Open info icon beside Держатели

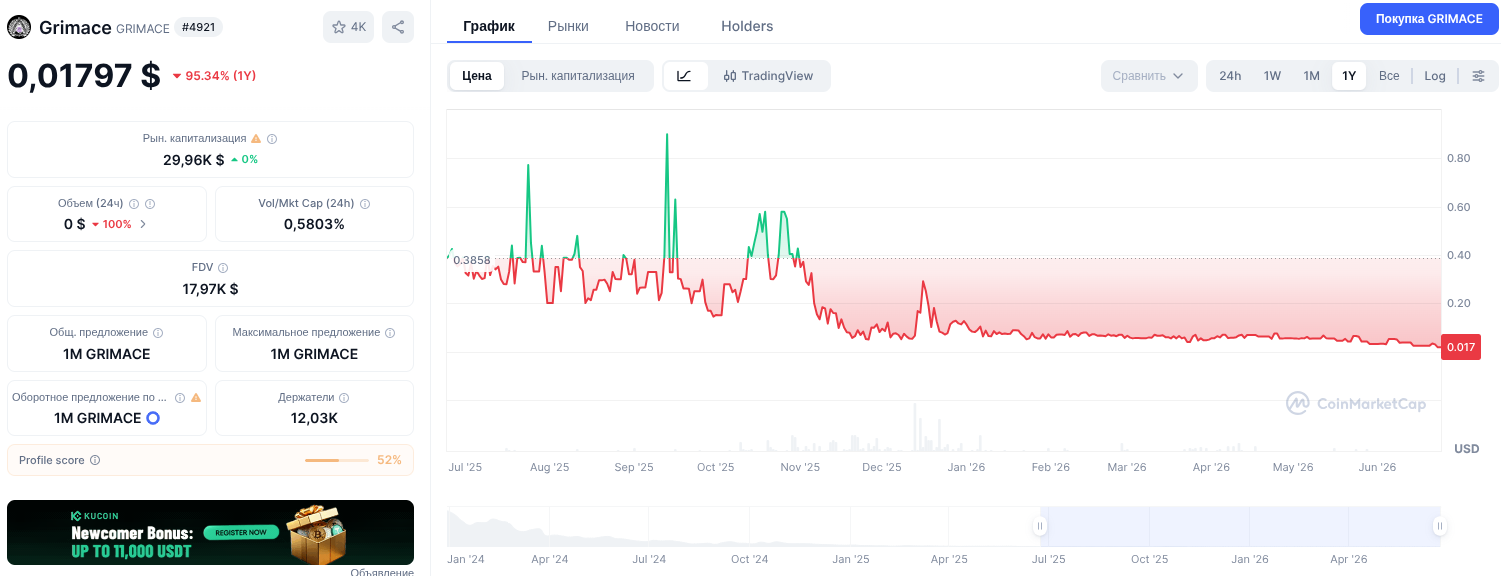coord(344,398)
